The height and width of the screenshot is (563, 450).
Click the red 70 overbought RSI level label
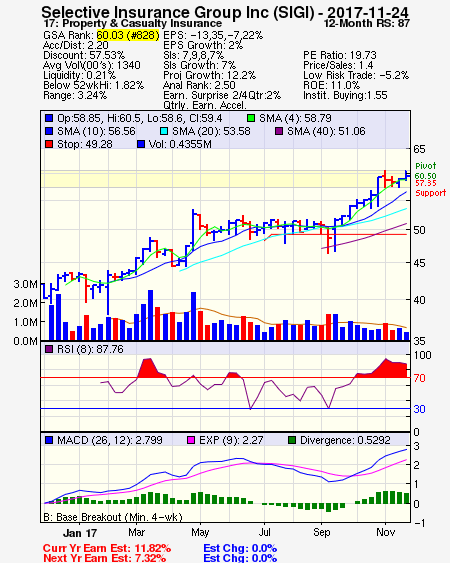point(419,378)
